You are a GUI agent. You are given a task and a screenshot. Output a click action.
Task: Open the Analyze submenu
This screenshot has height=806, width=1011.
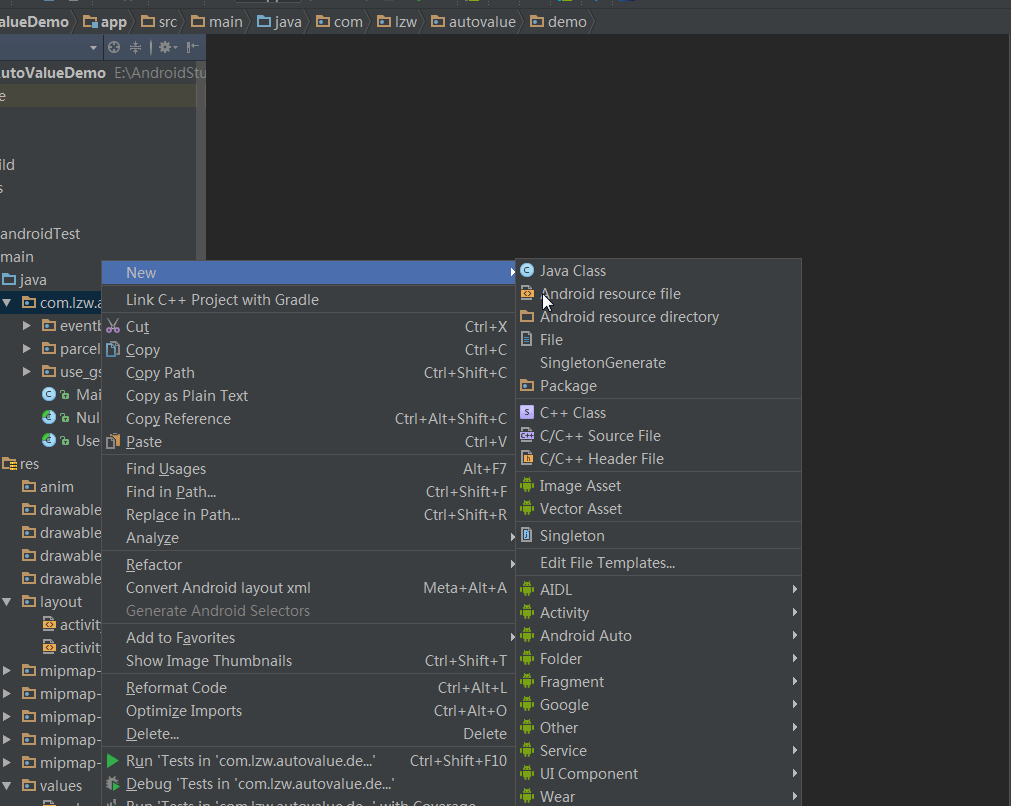309,538
